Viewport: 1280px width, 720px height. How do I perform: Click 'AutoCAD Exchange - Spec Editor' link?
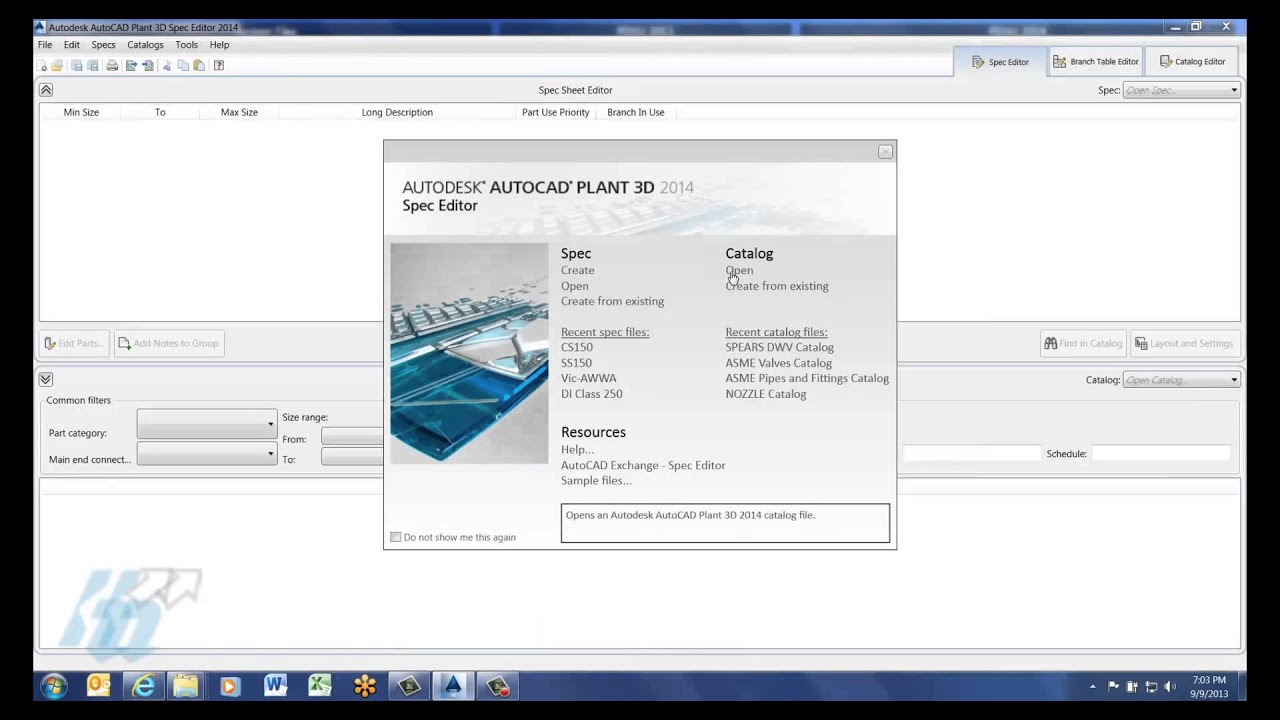[643, 465]
